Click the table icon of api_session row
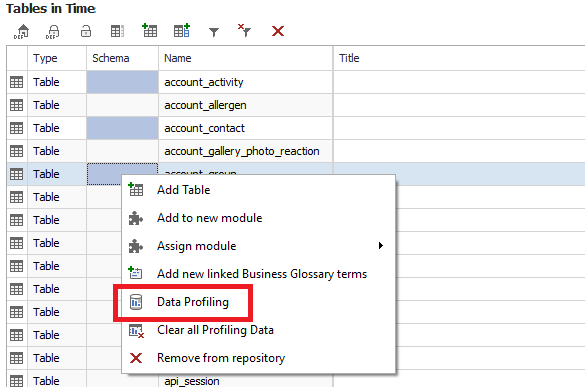This screenshot has height=387, width=585. 16,381
